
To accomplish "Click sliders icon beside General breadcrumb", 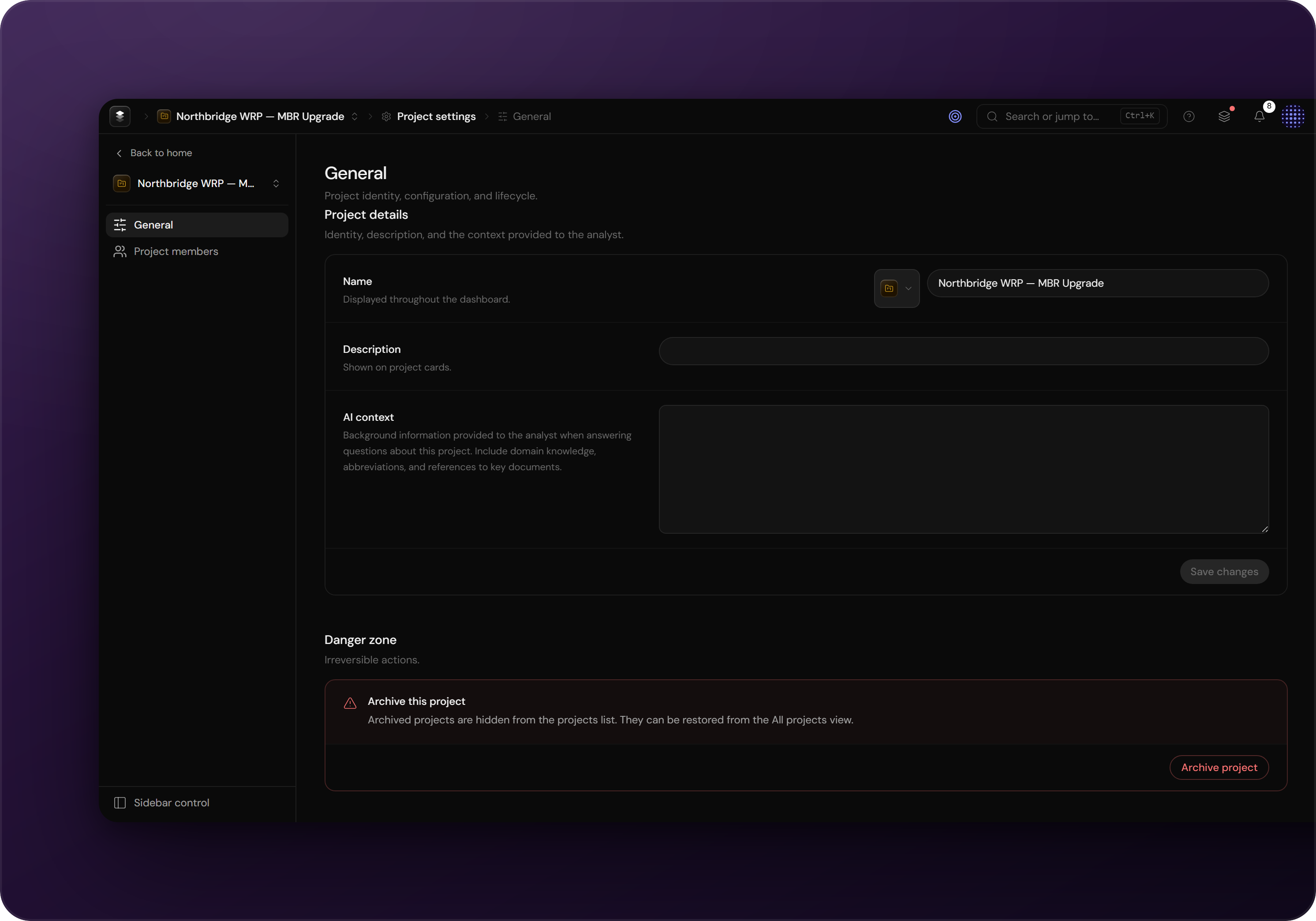I will pos(503,116).
